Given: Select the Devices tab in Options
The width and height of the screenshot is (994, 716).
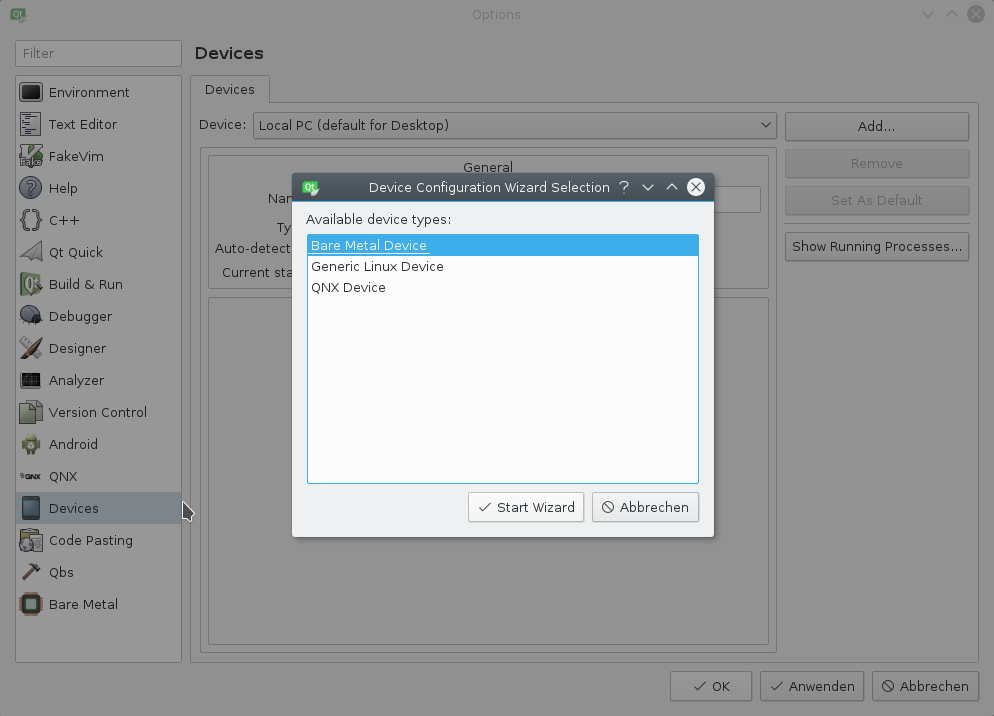Looking at the screenshot, I should 229,89.
